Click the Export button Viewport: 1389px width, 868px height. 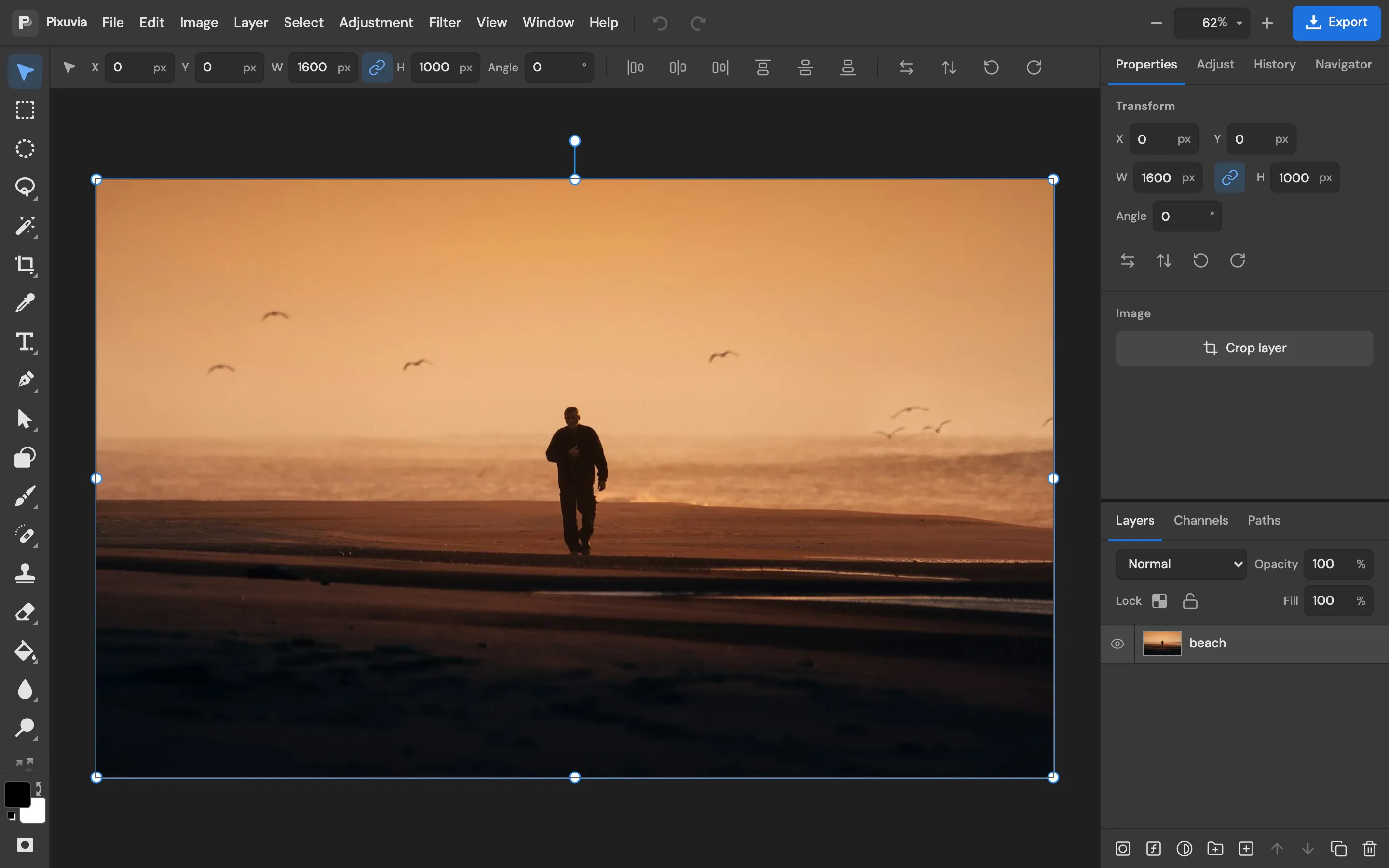click(x=1336, y=23)
